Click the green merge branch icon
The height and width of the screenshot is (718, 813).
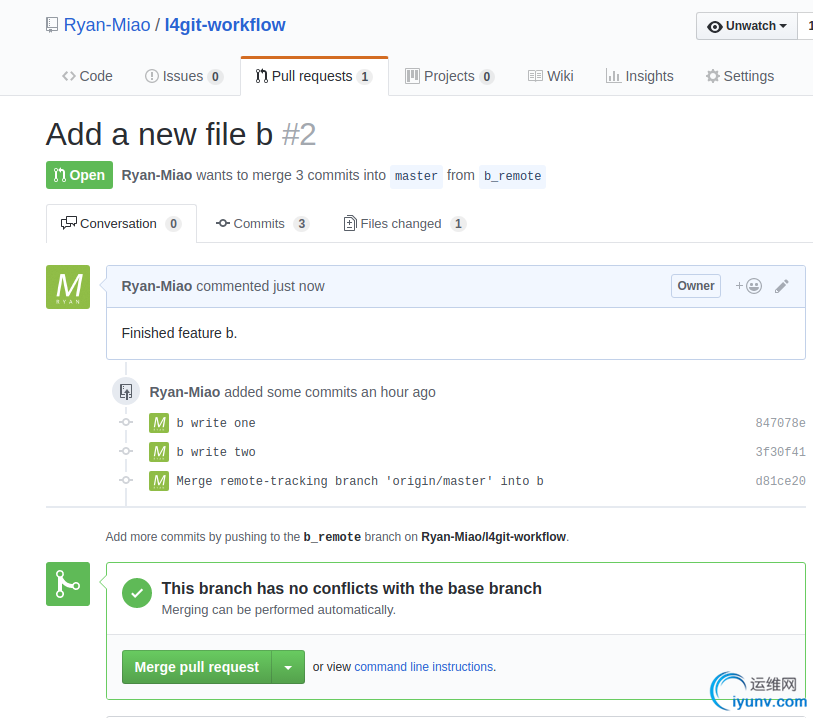[68, 584]
